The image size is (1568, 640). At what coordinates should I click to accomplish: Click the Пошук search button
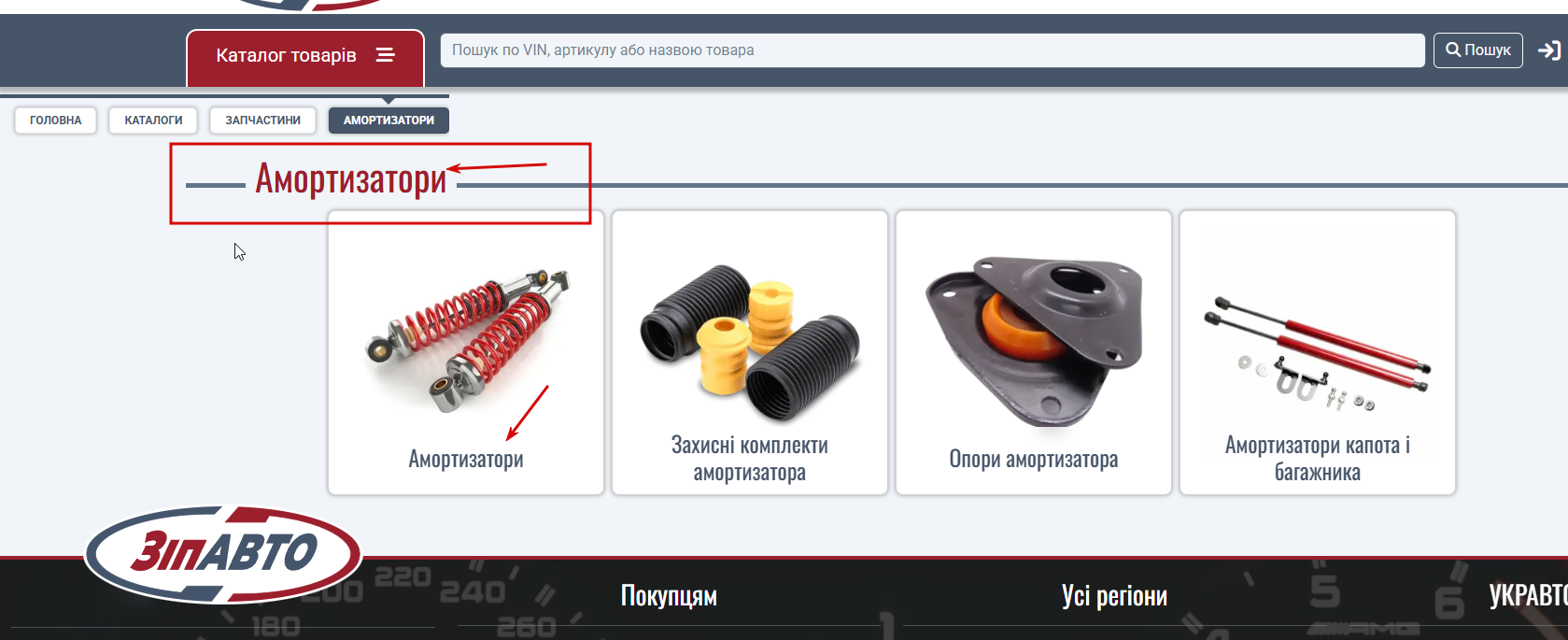(x=1478, y=50)
